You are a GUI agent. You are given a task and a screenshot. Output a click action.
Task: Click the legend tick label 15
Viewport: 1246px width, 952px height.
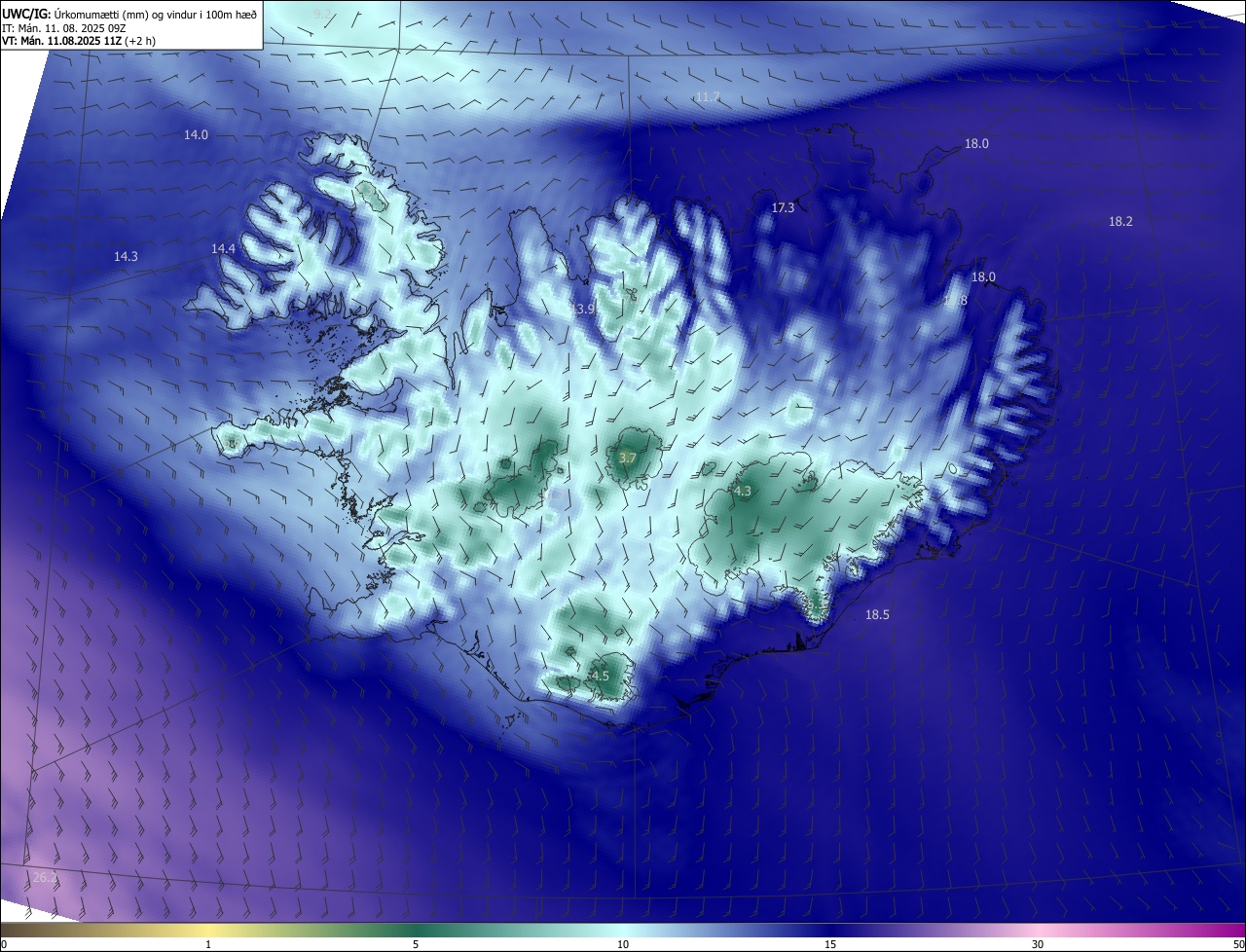point(830,944)
